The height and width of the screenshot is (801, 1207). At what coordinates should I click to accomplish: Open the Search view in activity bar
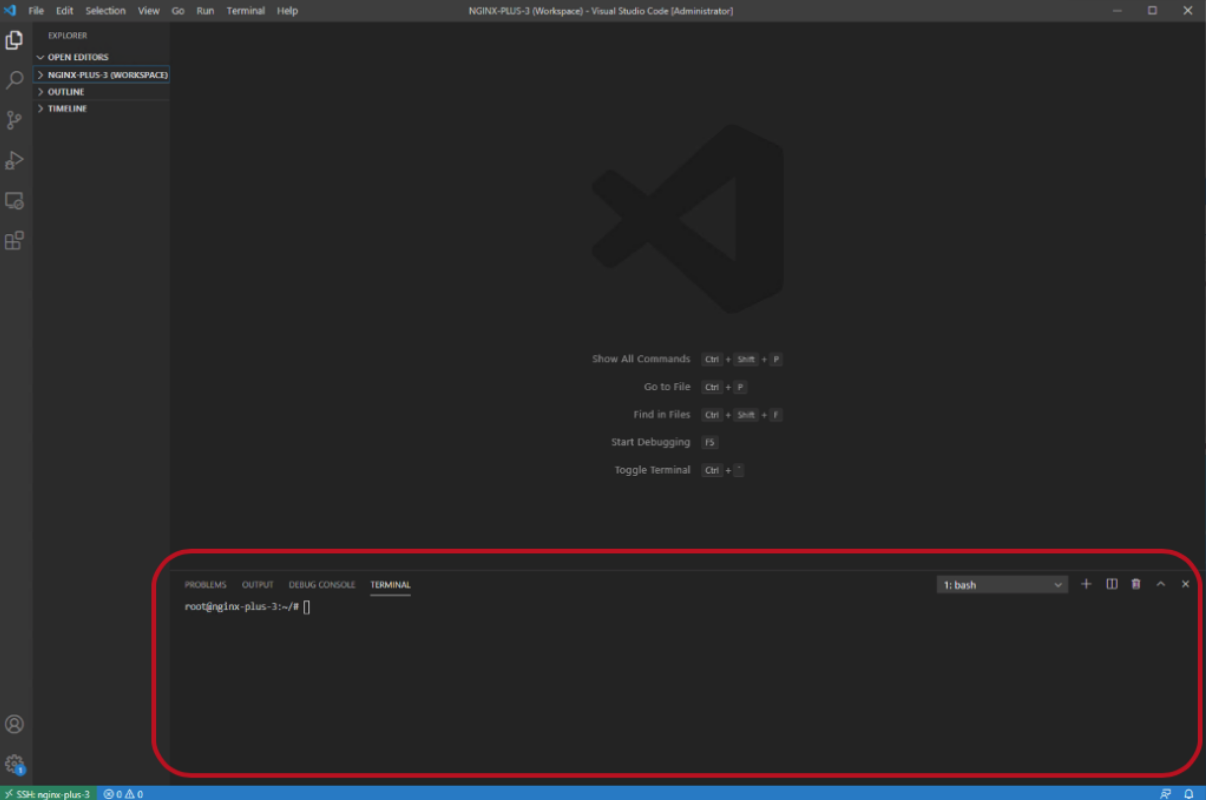point(14,80)
